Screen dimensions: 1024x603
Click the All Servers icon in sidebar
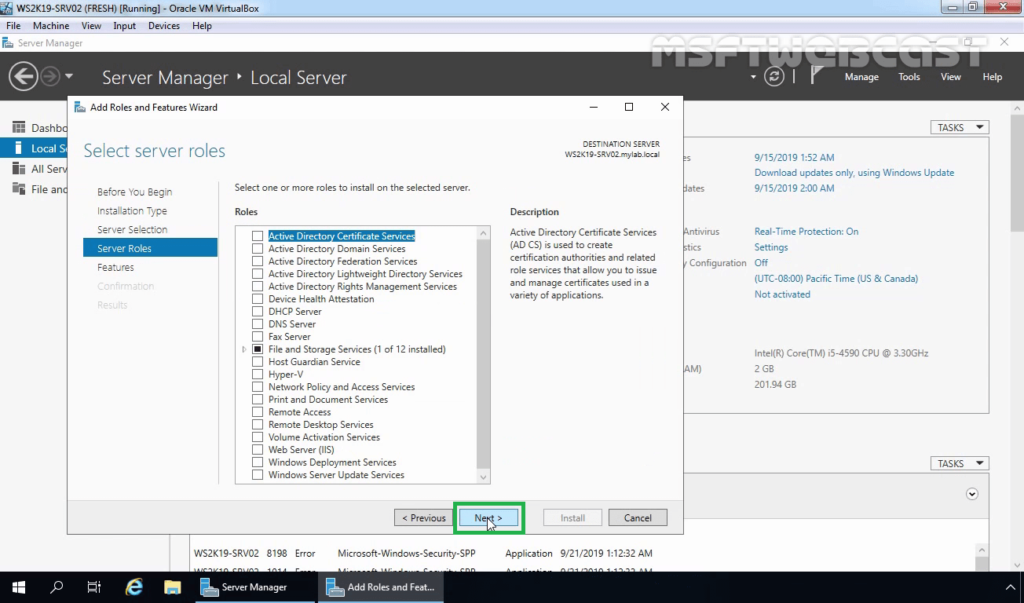(x=19, y=169)
